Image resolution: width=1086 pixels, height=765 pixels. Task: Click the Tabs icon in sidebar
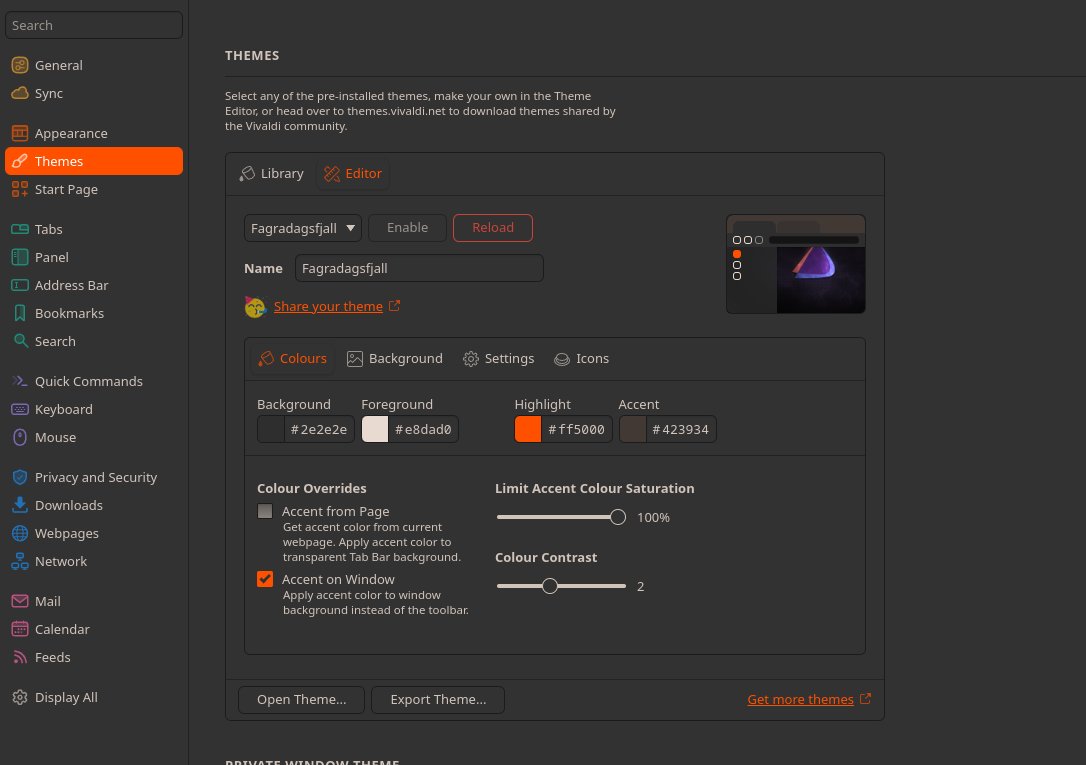click(20, 229)
